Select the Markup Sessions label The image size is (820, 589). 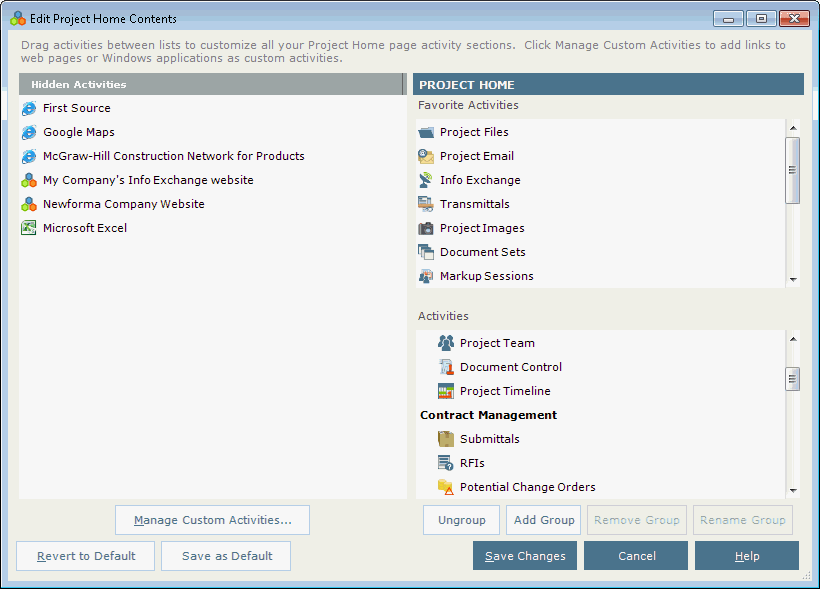coord(487,276)
